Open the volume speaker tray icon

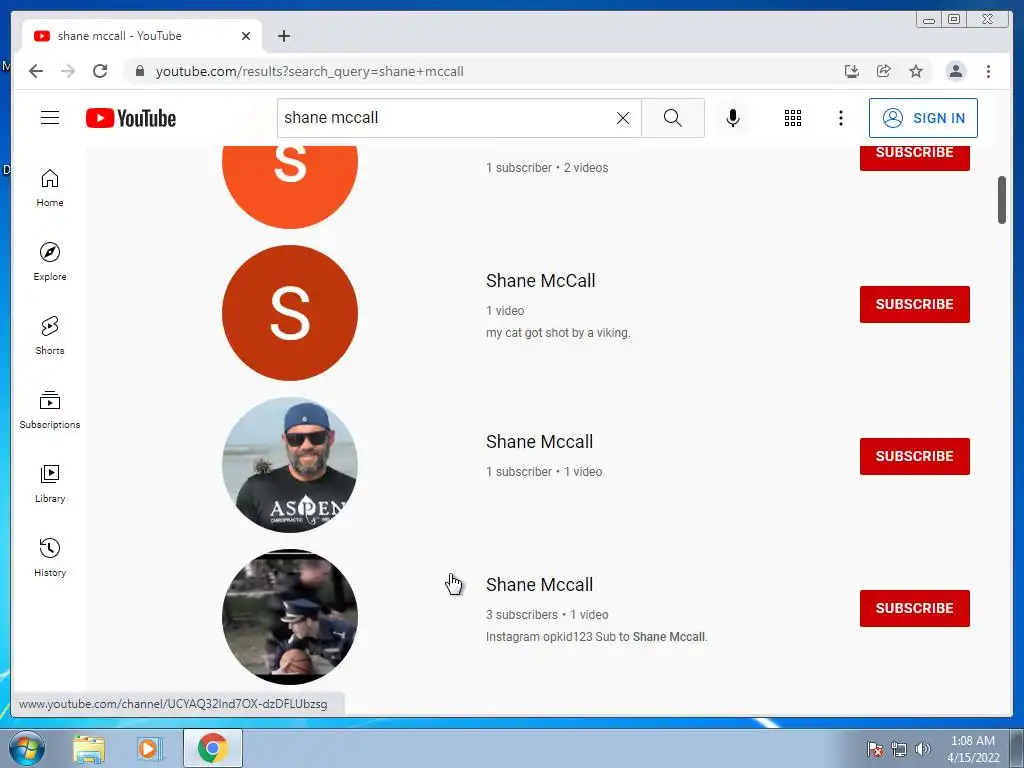(923, 749)
